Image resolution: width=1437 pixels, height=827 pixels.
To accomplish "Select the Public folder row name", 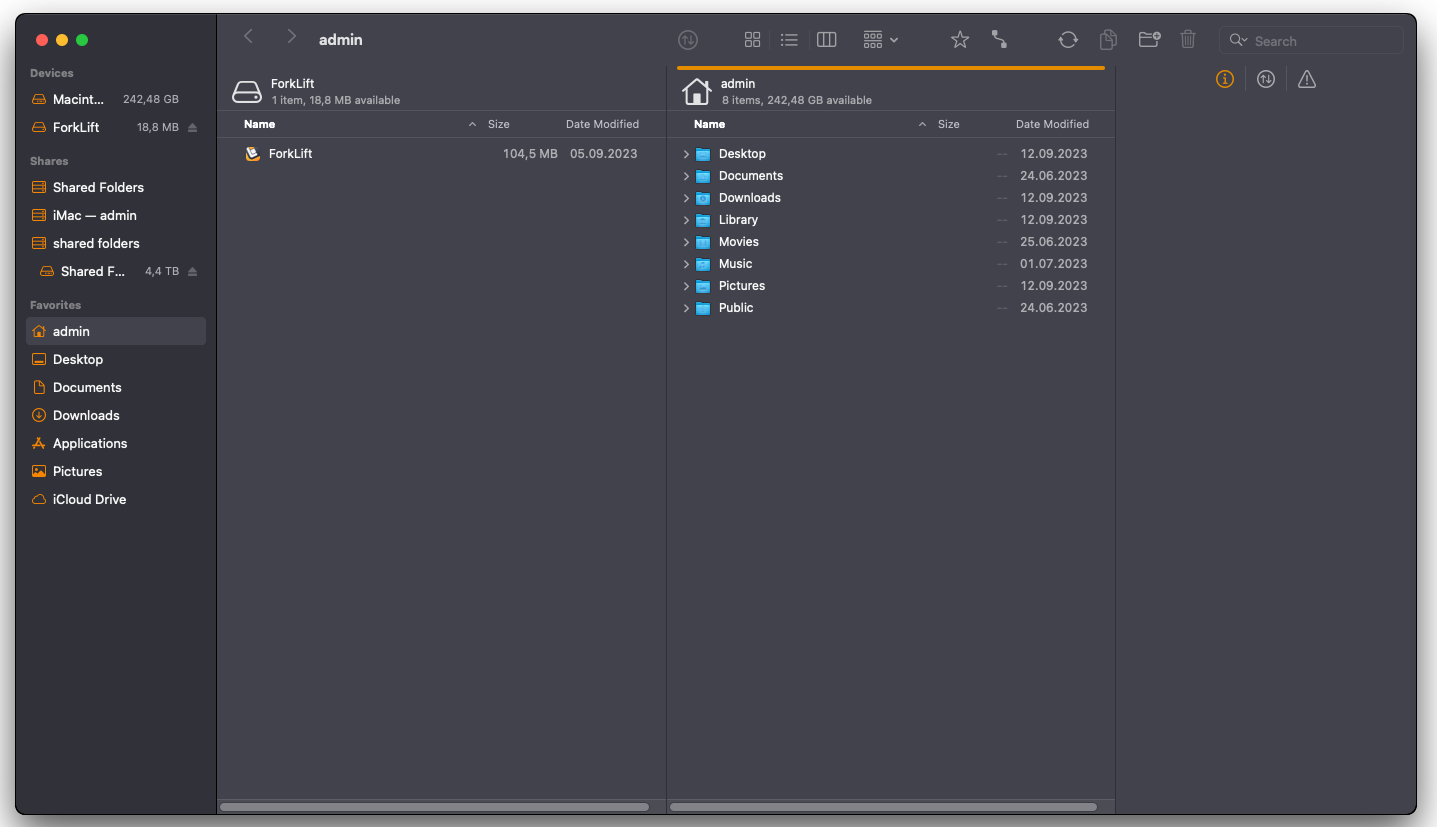I will coord(736,308).
